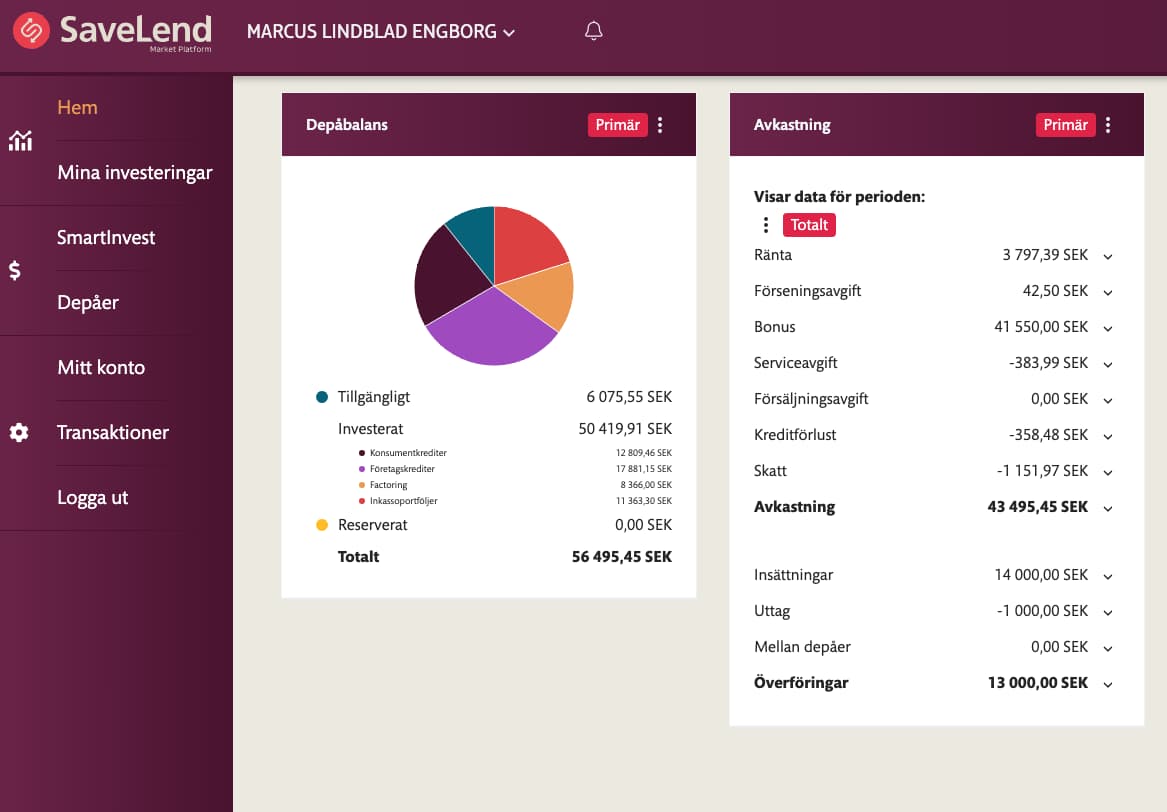Open the Transaktioner menu item
The width and height of the screenshot is (1167, 812).
tap(113, 432)
